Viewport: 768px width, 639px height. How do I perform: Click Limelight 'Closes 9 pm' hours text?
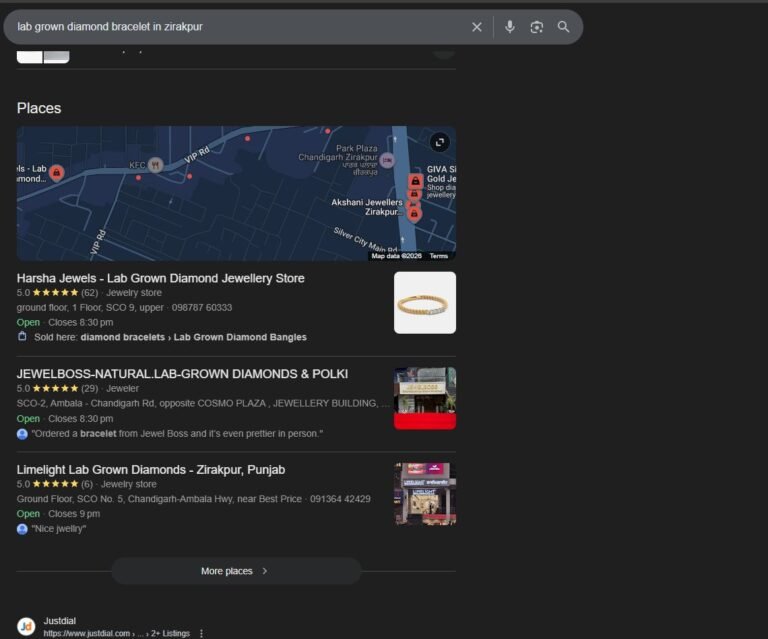[74, 514]
